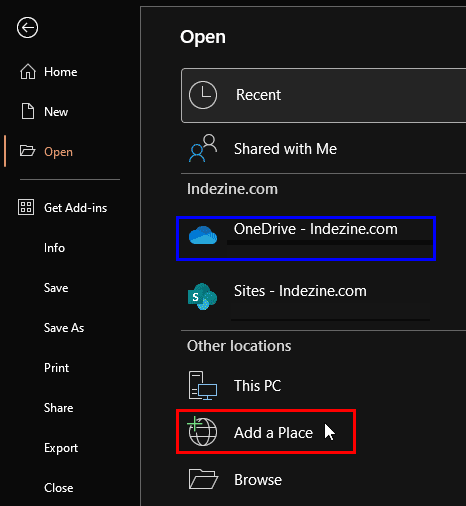Image resolution: width=466 pixels, height=506 pixels.
Task: Choose Save in the sidebar
Action: 56,288
